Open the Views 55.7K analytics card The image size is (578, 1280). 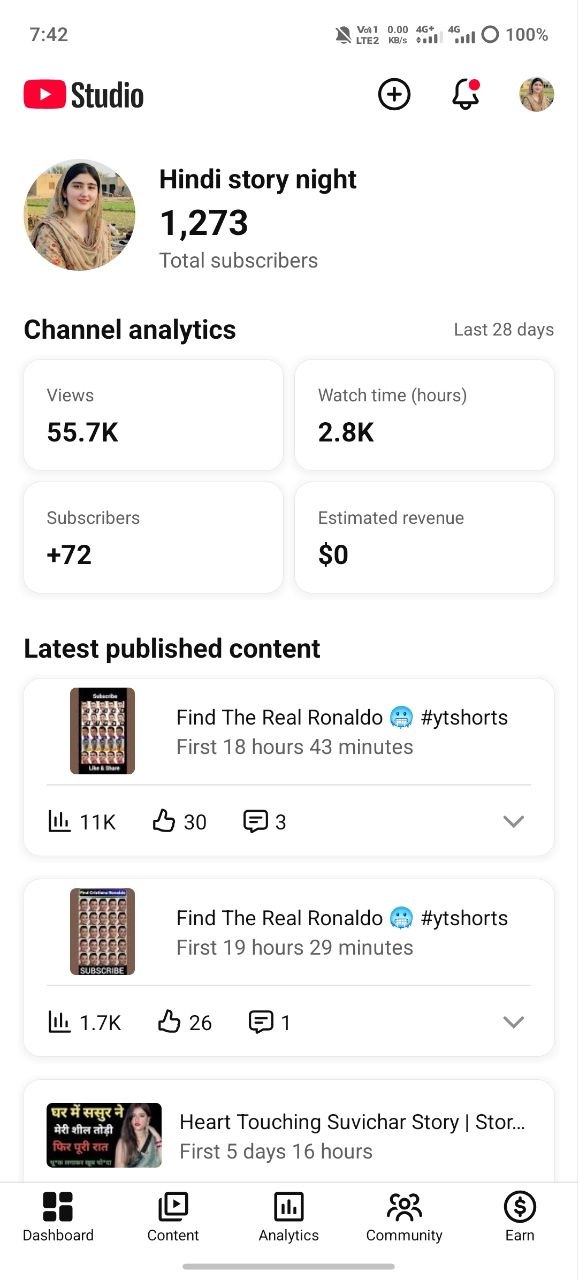click(153, 415)
